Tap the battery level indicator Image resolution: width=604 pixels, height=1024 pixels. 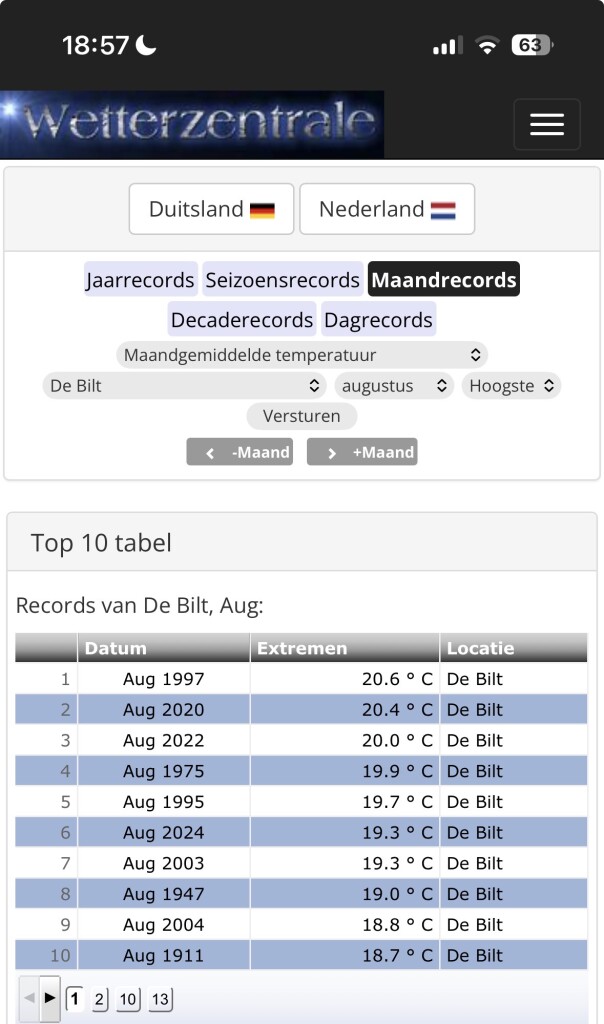point(531,45)
